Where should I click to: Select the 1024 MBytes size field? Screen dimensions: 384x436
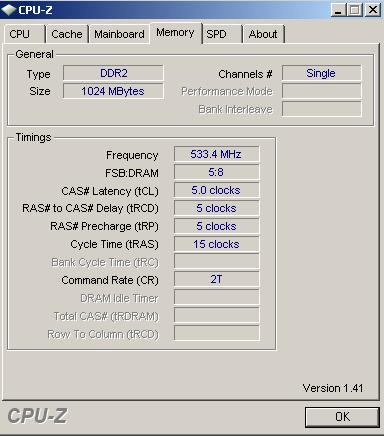pos(113,91)
